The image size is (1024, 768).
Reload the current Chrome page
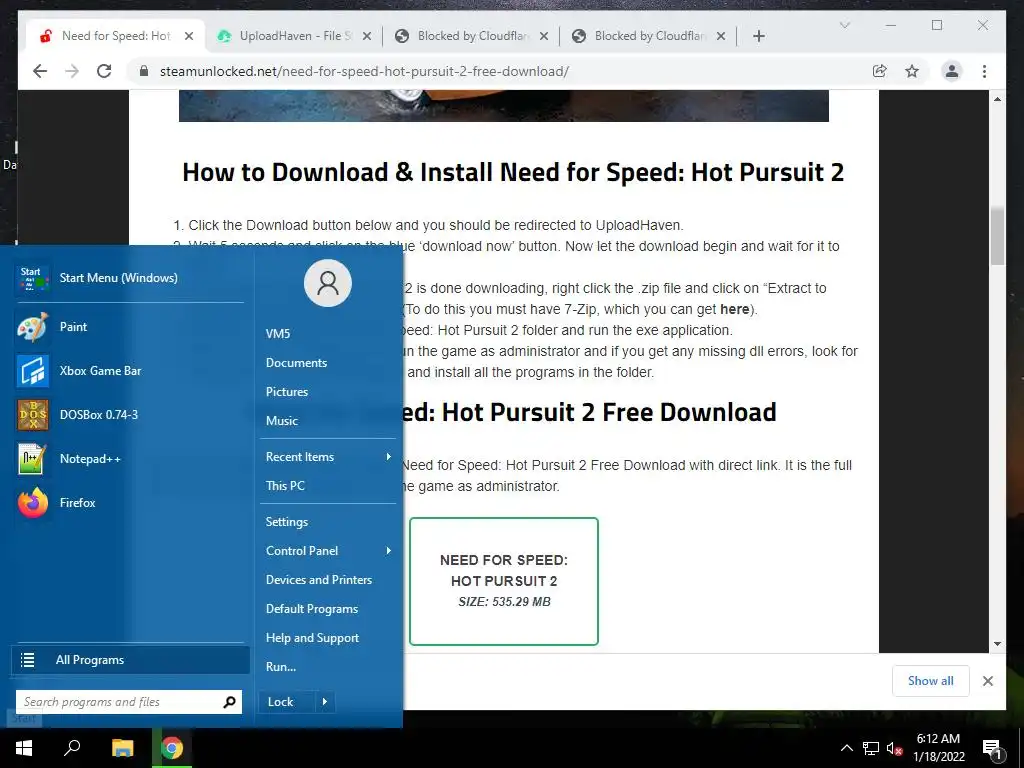coord(104,71)
